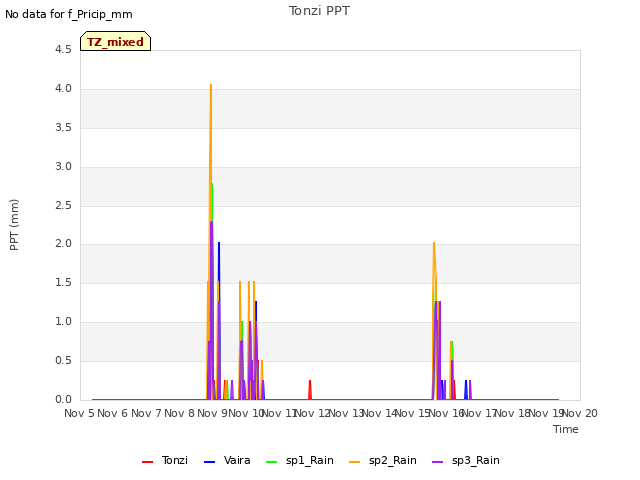The height and width of the screenshot is (480, 640).
Task: Click the orange sp2_Rain legend color marker
Action: (355, 462)
